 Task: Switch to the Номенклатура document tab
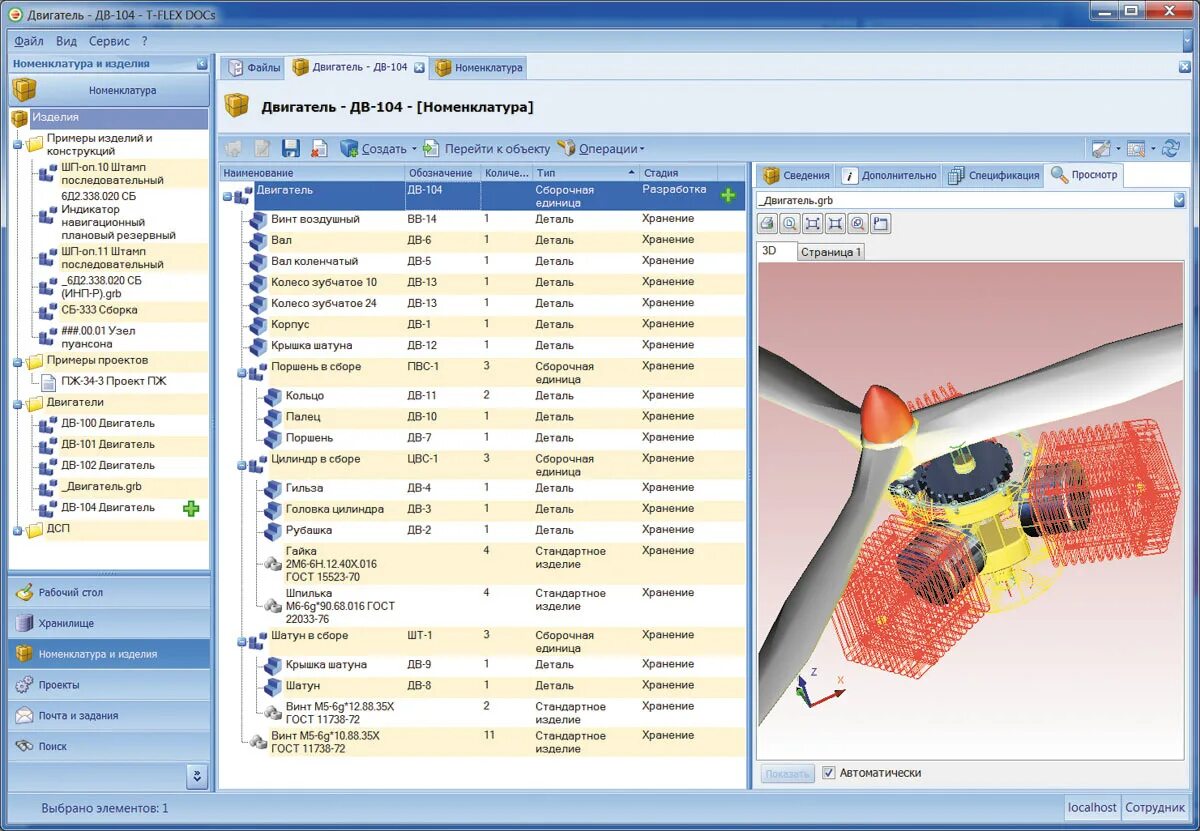click(479, 68)
